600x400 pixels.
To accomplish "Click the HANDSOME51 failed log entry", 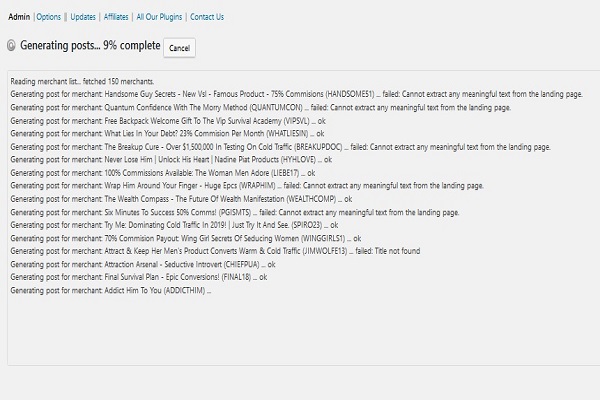I will [x=297, y=94].
